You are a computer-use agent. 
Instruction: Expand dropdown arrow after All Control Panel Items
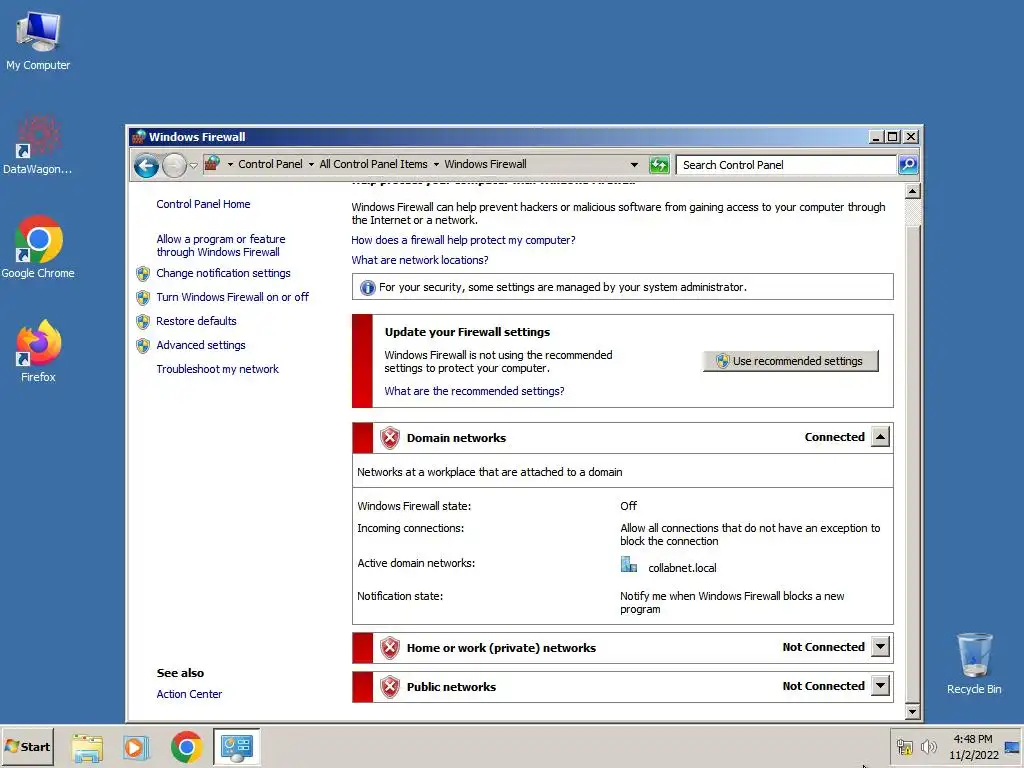click(x=436, y=165)
